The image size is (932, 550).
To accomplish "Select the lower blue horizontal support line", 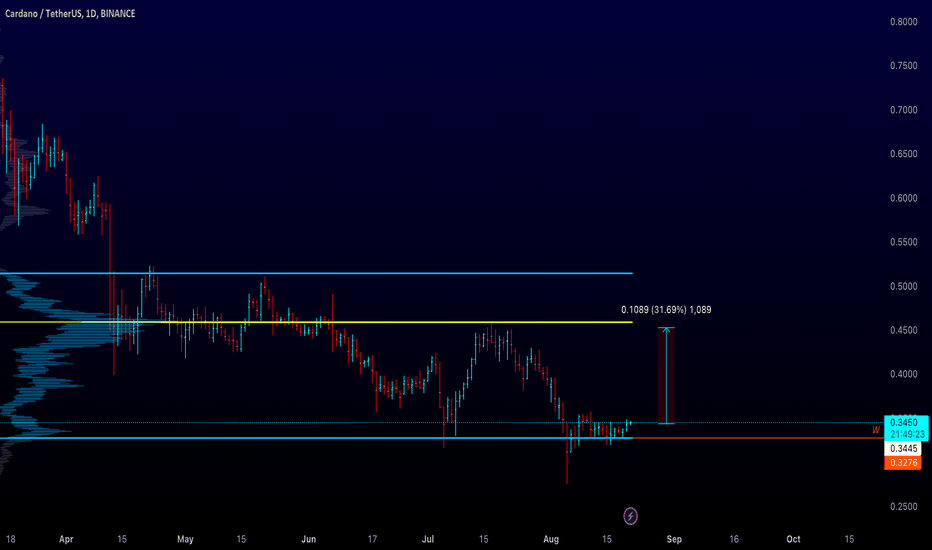I will (316, 438).
